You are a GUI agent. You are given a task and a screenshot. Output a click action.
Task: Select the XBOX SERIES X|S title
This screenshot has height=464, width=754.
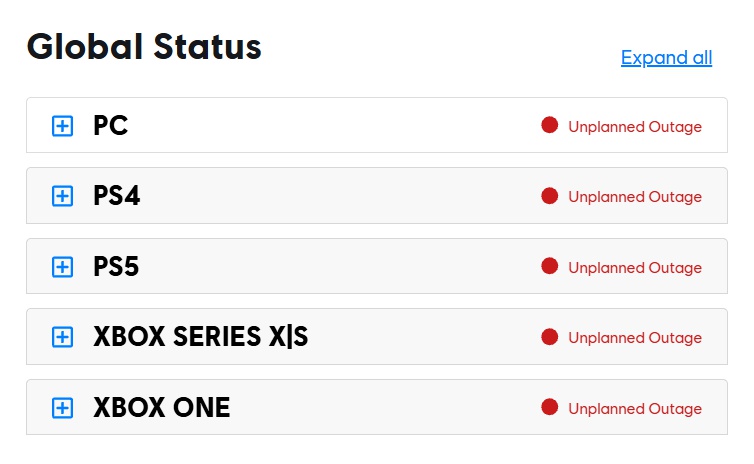200,337
